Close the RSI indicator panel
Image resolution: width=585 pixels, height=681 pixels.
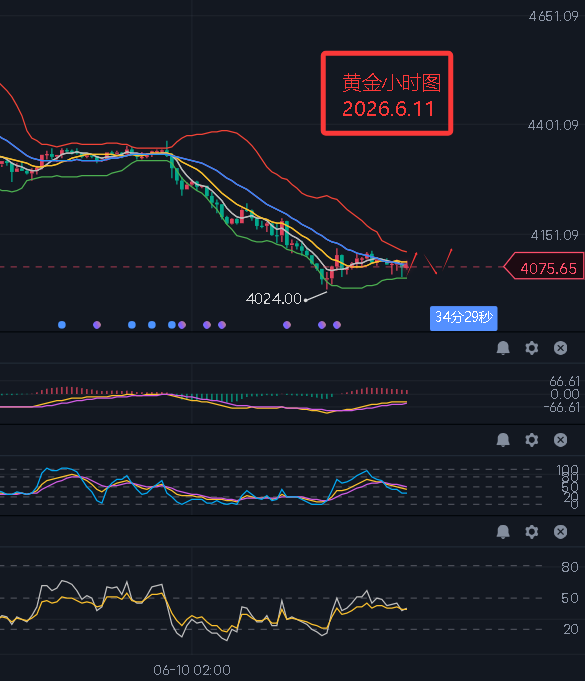click(x=560, y=532)
